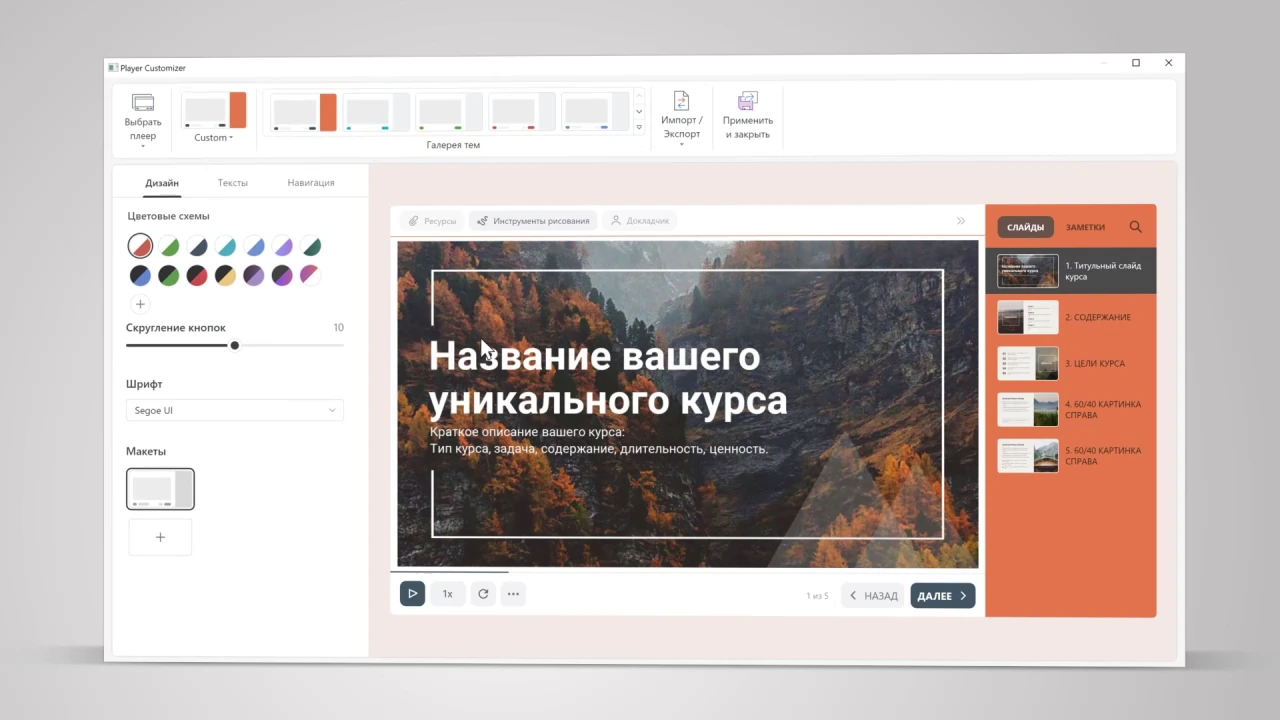Select the white and red color scheme
This screenshot has width=1280, height=720.
[140, 246]
